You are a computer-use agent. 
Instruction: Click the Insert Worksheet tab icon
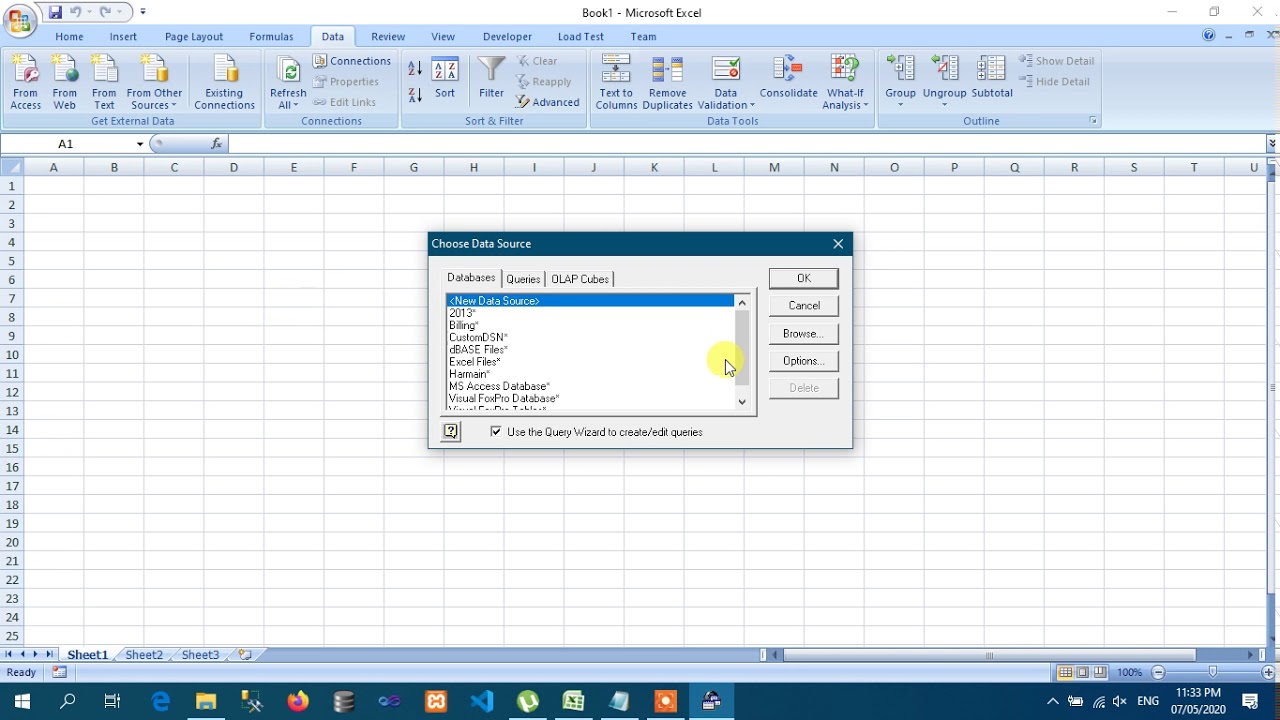point(245,655)
